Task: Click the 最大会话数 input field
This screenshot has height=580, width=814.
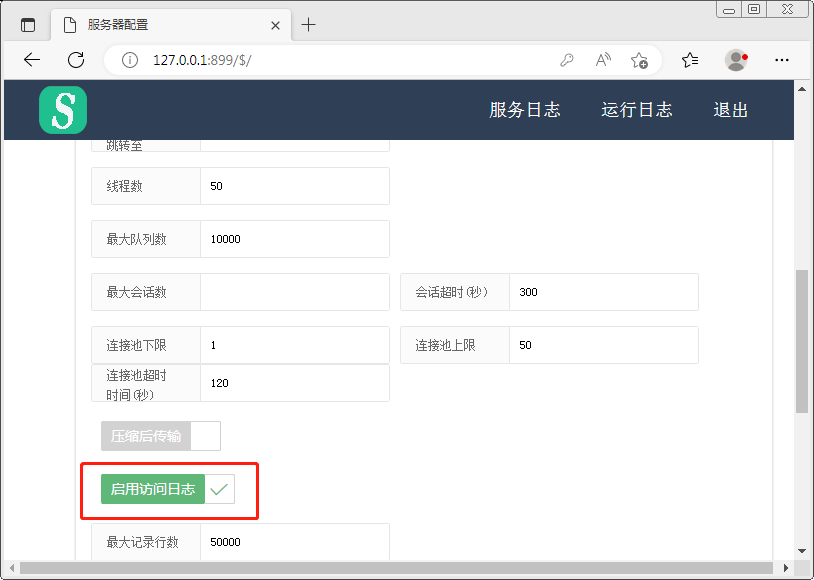Action: pyautogui.click(x=294, y=292)
